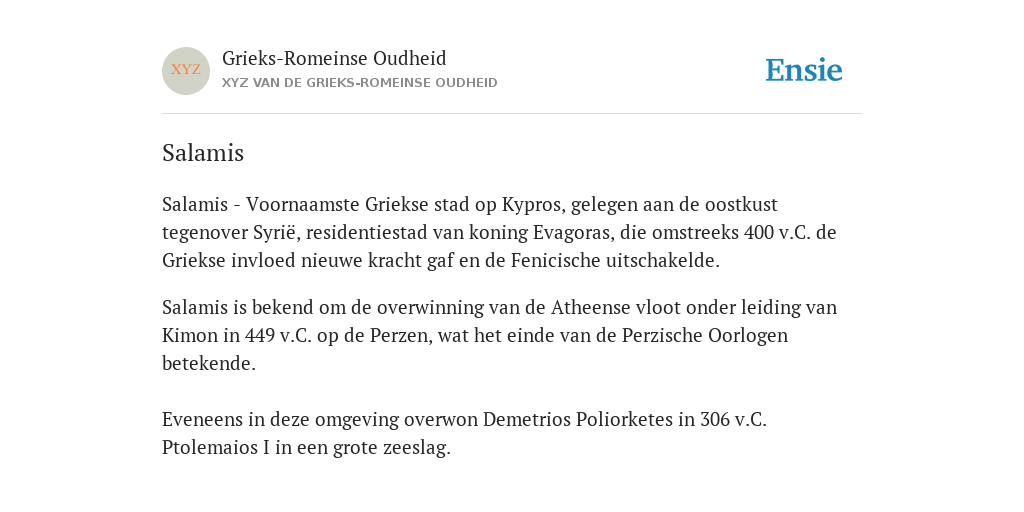
Task: Click the round XYZ avatar icon
Action: (186, 71)
